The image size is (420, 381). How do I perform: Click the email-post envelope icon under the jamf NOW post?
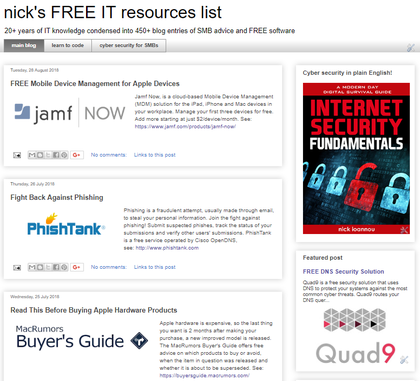(x=17, y=155)
